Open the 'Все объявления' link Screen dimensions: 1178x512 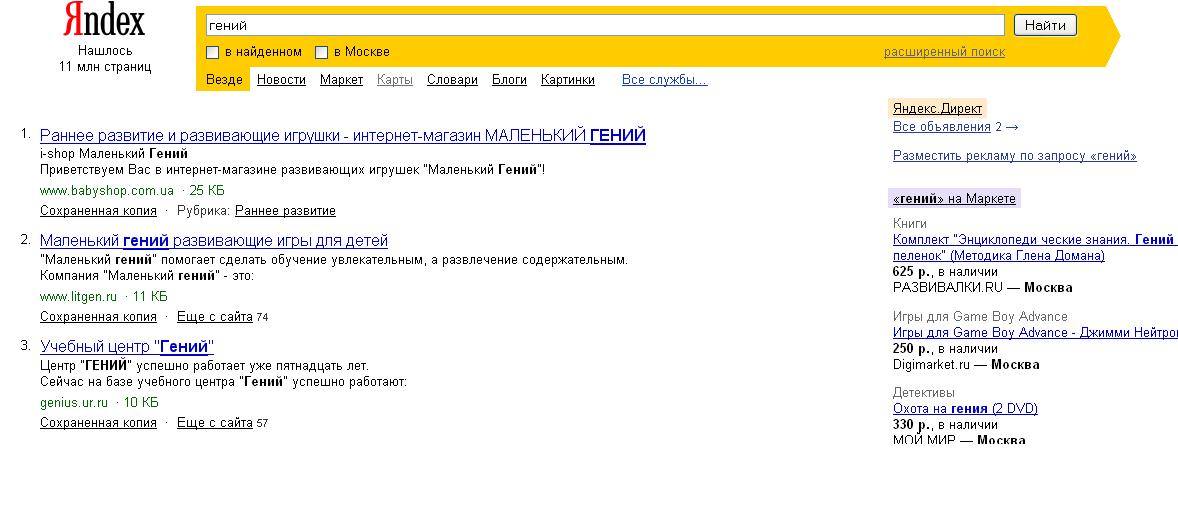click(x=941, y=127)
